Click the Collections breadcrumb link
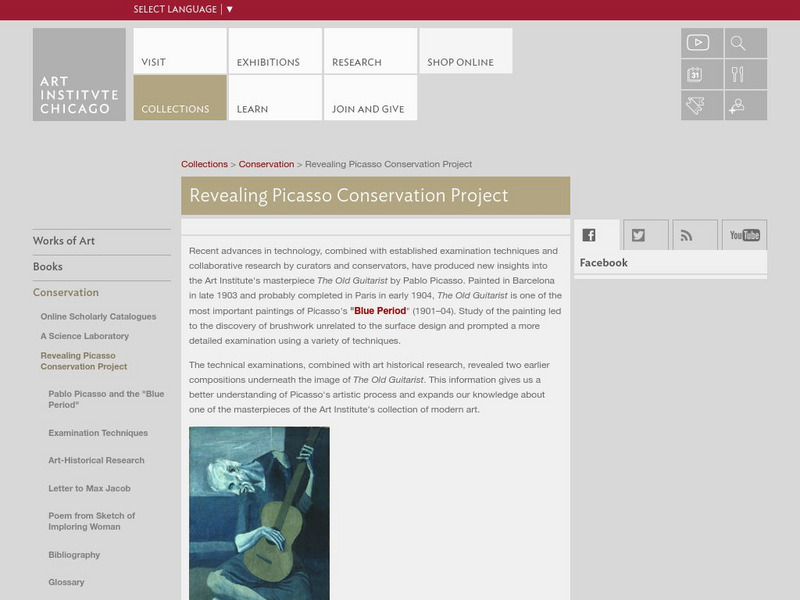This screenshot has height=600, width=800. point(205,164)
